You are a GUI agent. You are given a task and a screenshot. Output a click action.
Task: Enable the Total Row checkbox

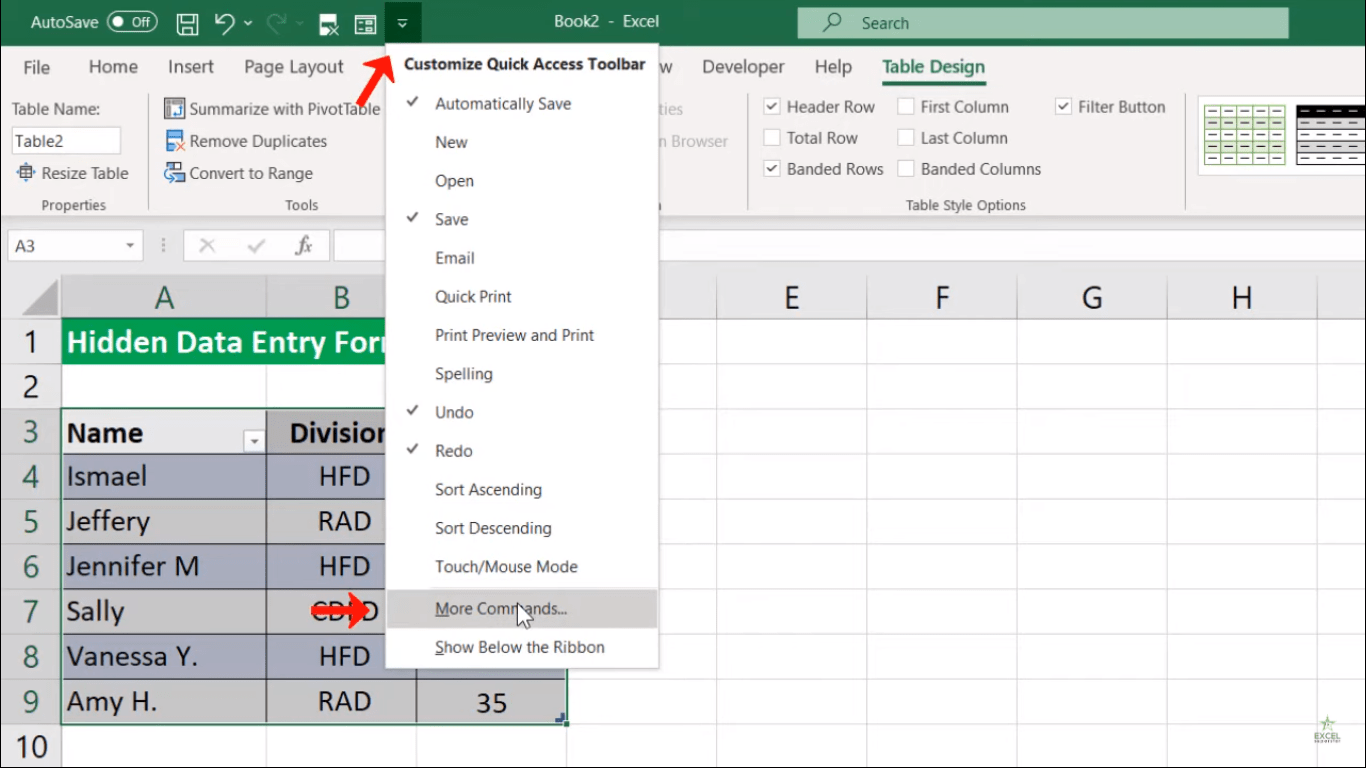[x=772, y=138]
